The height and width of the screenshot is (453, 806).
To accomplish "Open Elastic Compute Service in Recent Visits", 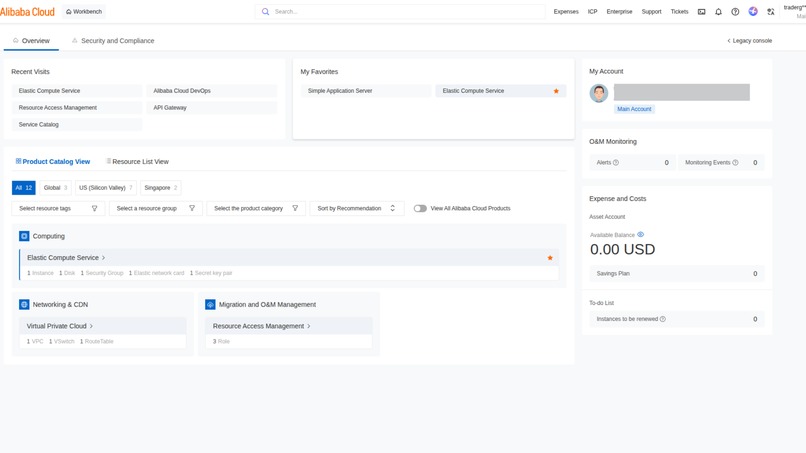I will [77, 90].
